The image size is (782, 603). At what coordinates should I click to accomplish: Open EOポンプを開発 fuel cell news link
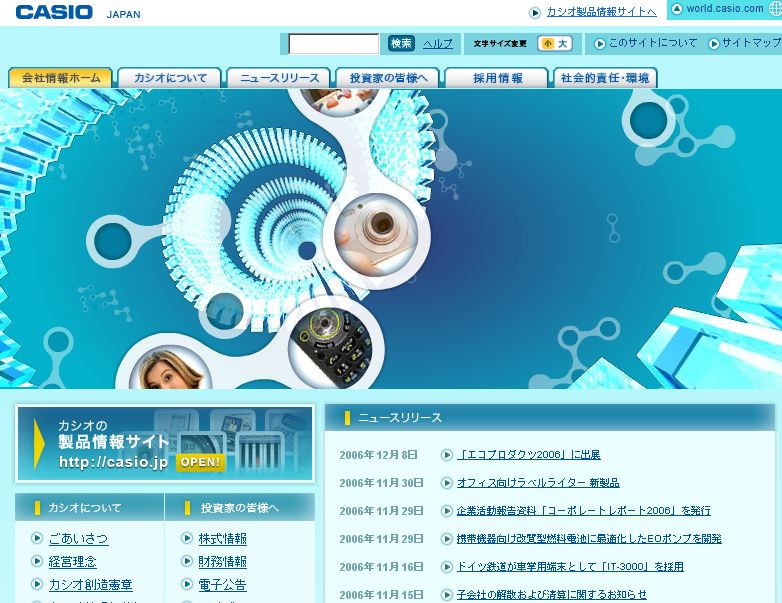pyautogui.click(x=589, y=539)
